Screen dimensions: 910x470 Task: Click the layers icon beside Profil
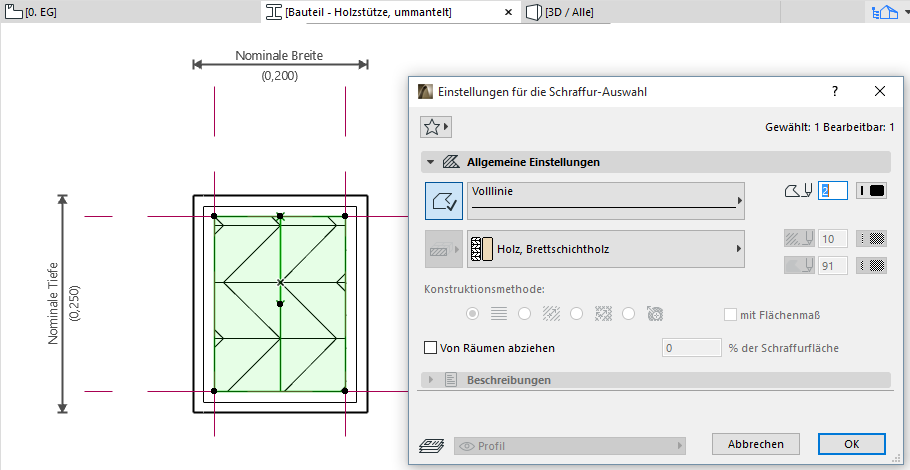coord(431,446)
